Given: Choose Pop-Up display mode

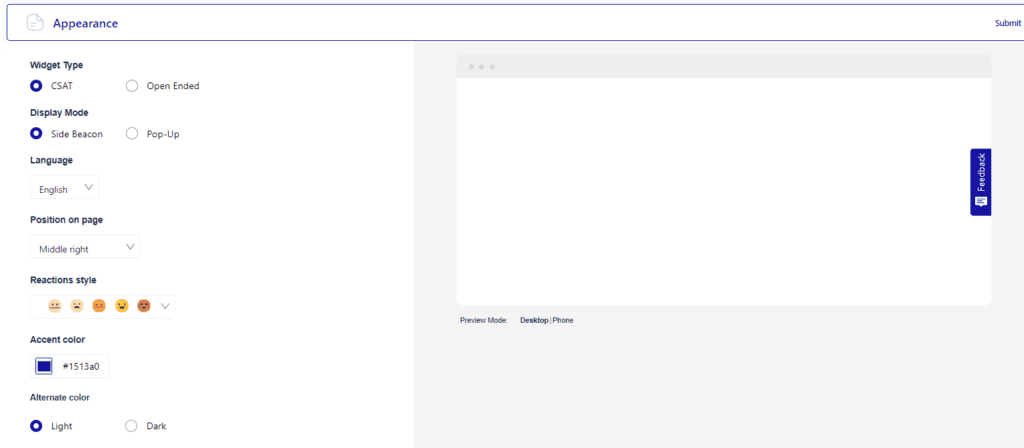Looking at the screenshot, I should coord(132,134).
